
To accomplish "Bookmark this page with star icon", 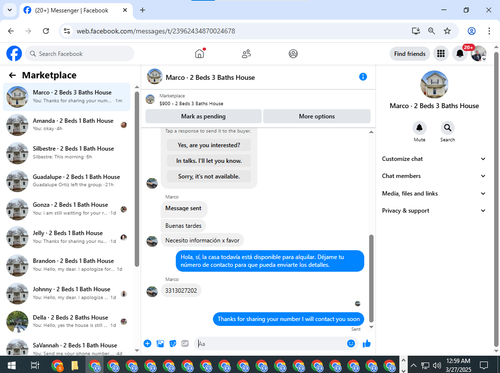I will (447, 31).
